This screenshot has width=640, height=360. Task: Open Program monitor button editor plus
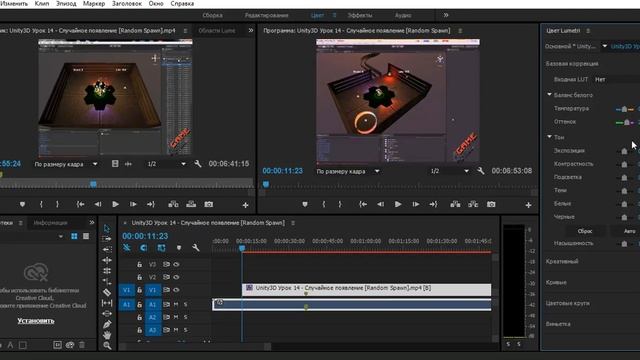tap(528, 205)
